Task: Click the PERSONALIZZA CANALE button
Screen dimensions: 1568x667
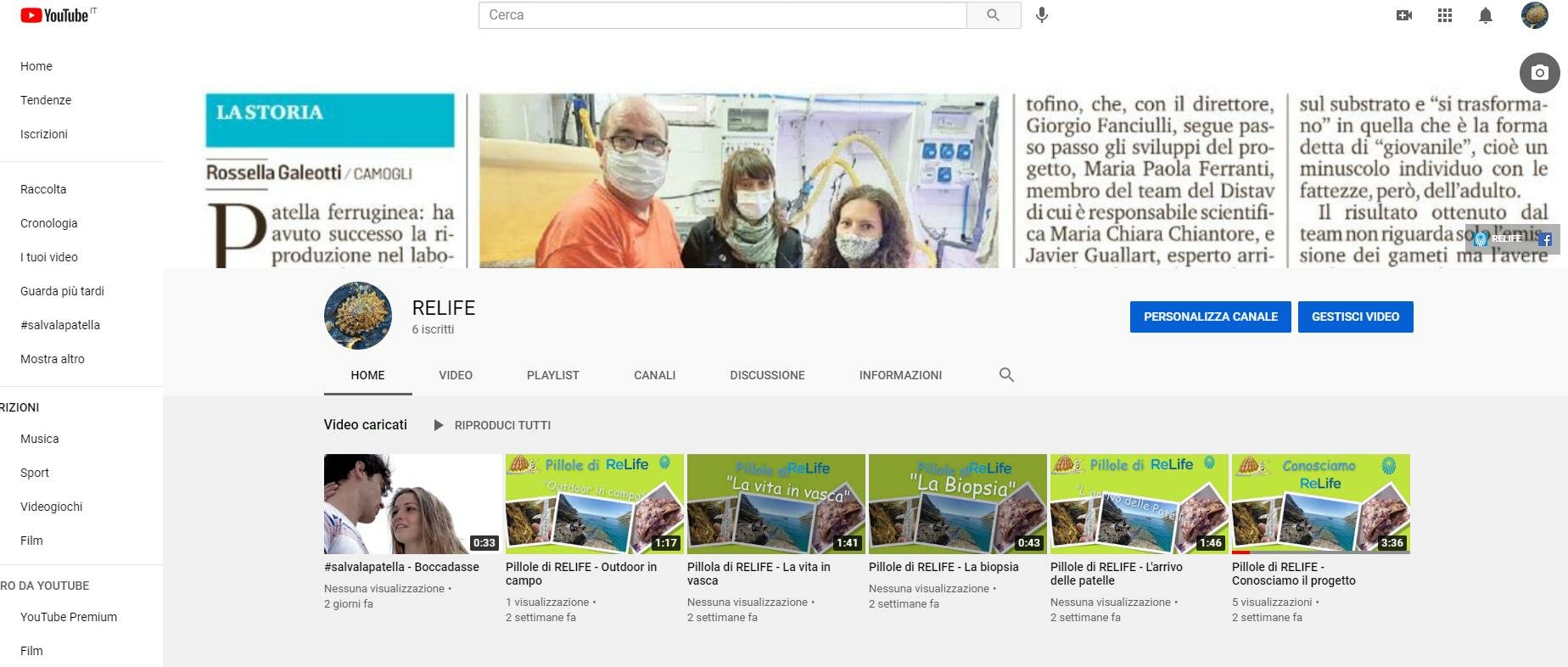Action: point(1210,317)
